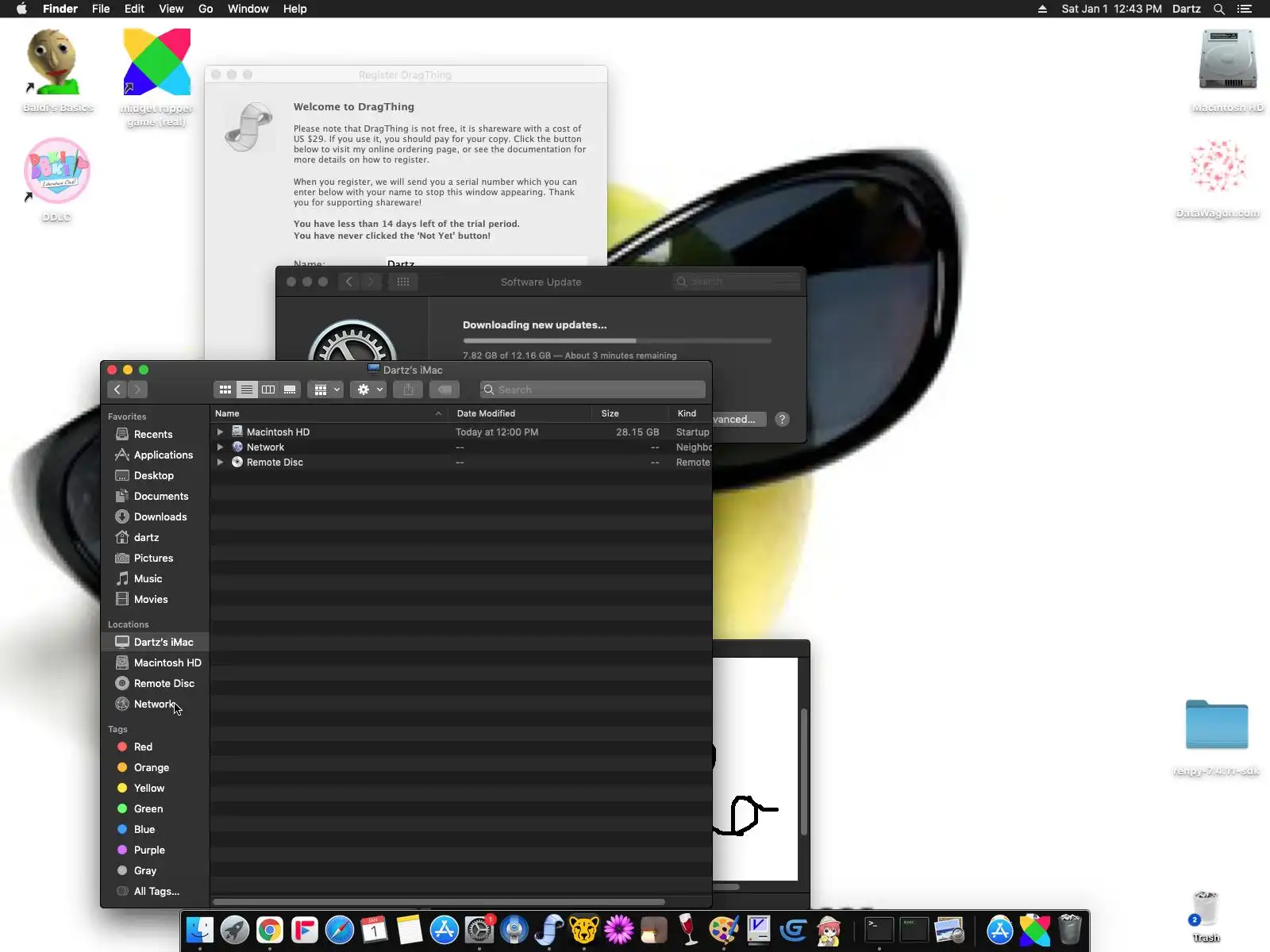Open Music in the Finder sidebar
Viewport: 1270px width, 952px height.
156,578
